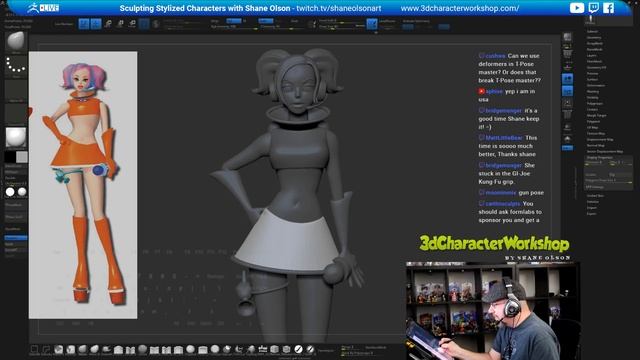Expand the Morph Target subpalette
The height and width of the screenshot is (360, 640).
597,116
